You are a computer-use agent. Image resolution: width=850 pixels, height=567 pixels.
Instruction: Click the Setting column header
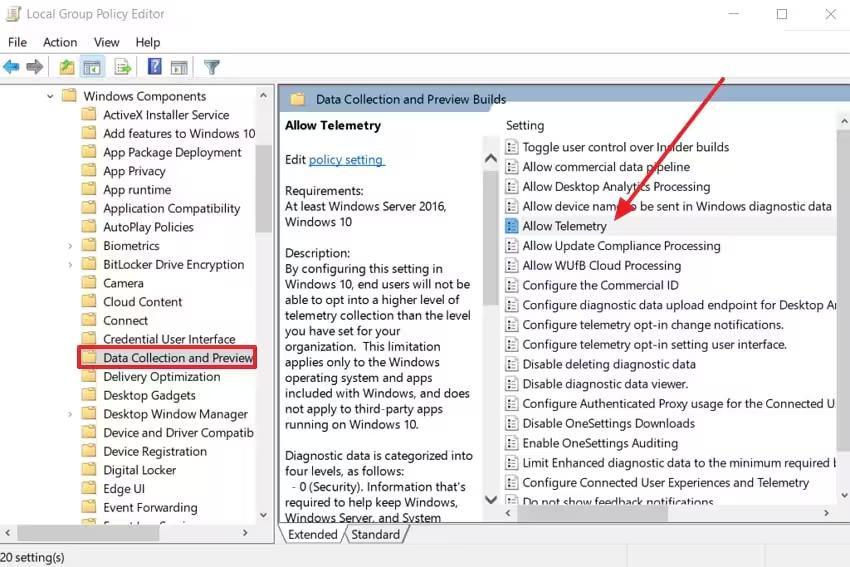coord(525,125)
